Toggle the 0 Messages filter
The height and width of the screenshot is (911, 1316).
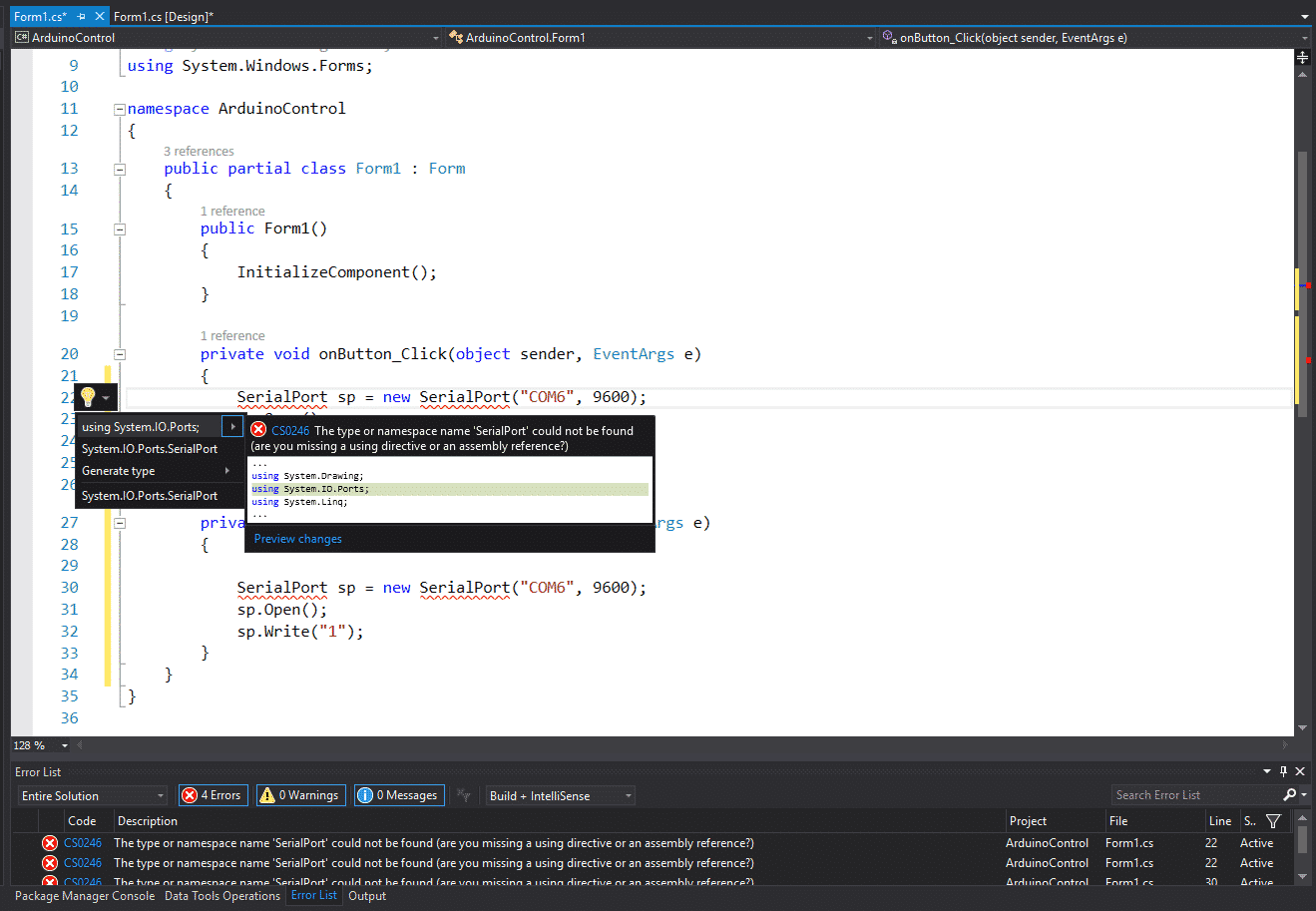[x=398, y=794]
